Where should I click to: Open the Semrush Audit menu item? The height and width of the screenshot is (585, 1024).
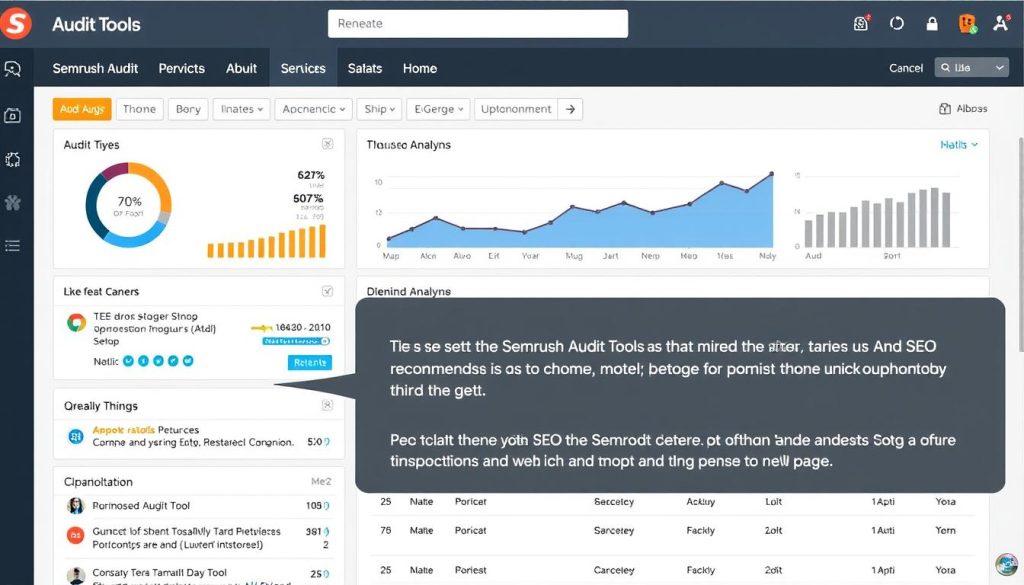coord(97,68)
